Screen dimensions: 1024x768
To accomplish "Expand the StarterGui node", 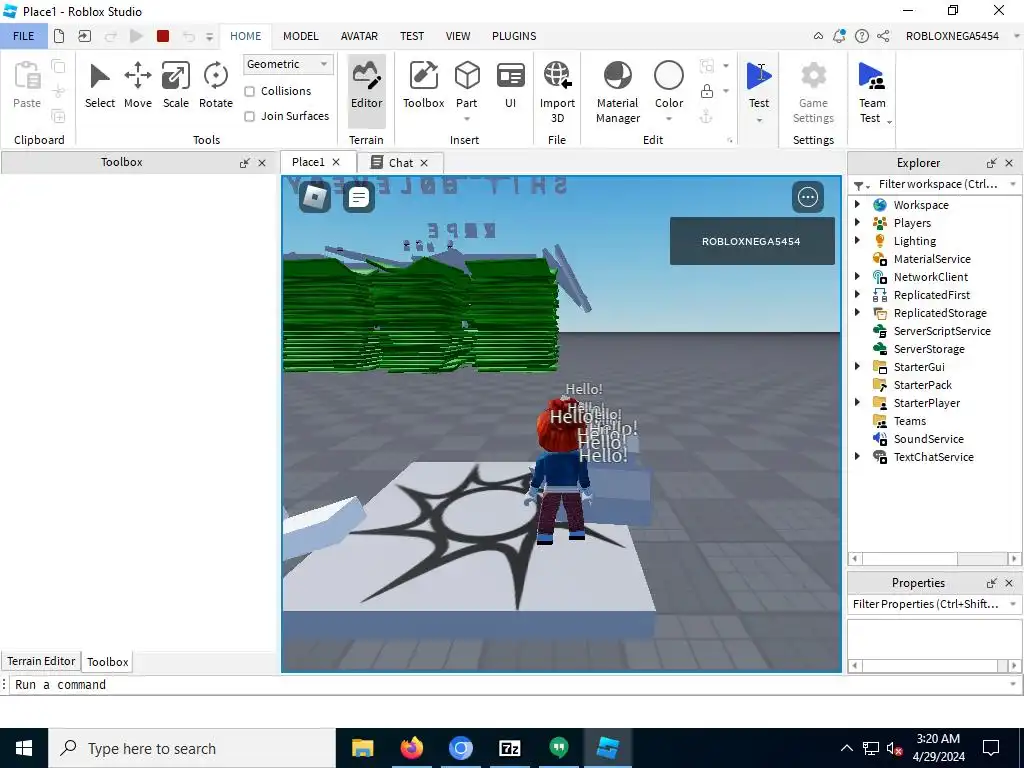I will click(857, 366).
